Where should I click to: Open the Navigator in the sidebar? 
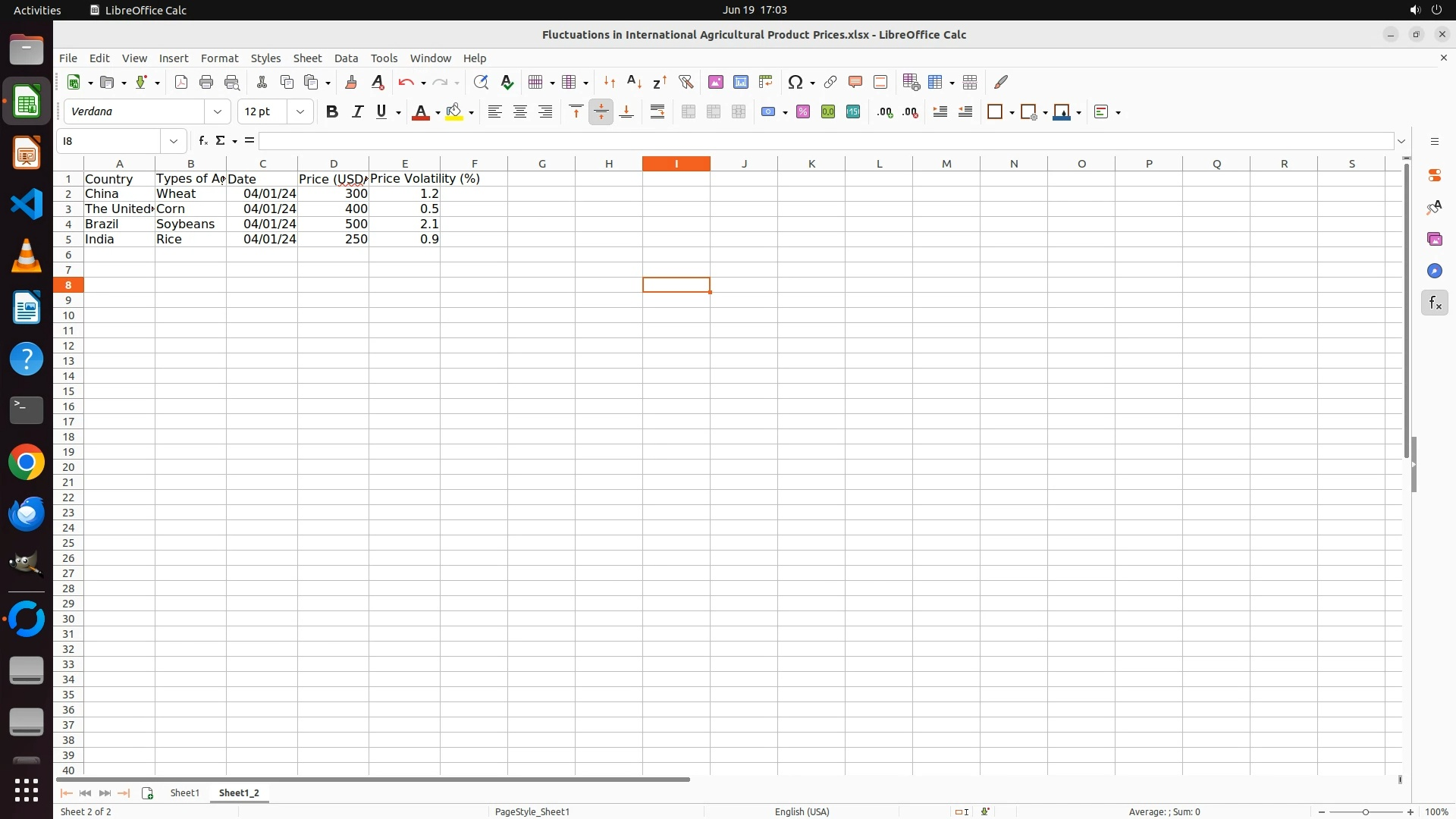(1434, 271)
